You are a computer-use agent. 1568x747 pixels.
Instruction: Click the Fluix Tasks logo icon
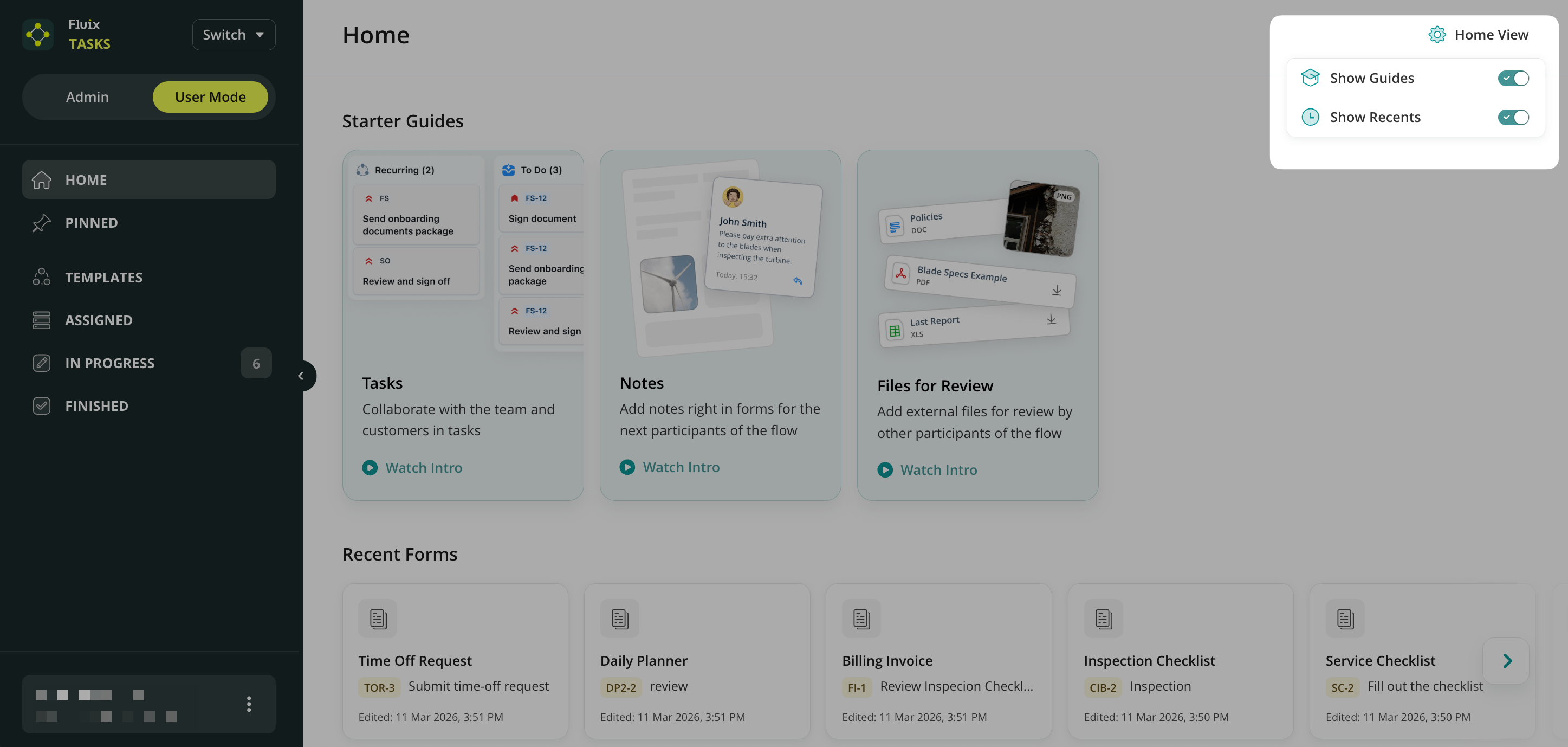click(x=38, y=35)
